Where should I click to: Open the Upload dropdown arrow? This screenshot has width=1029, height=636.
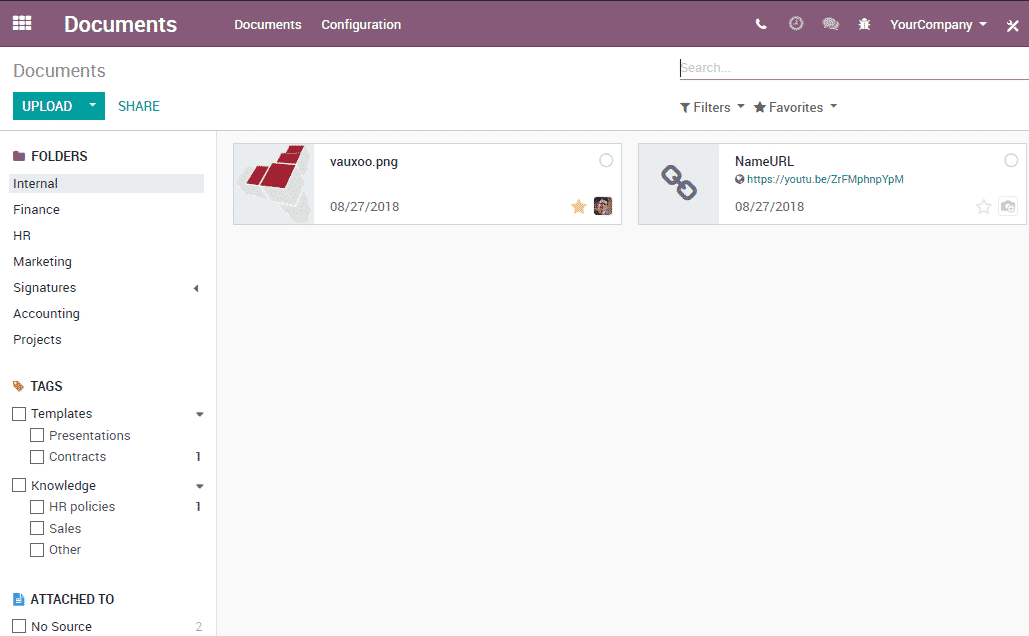93,106
